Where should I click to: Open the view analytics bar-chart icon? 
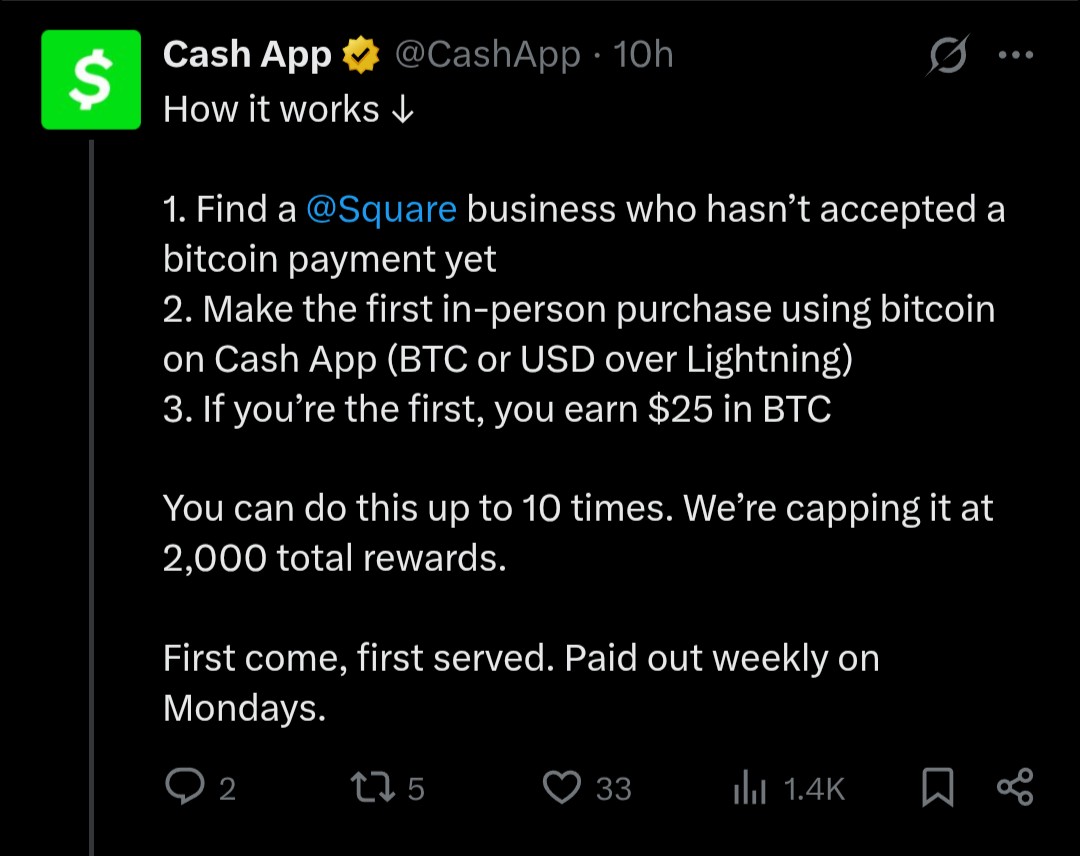click(749, 789)
